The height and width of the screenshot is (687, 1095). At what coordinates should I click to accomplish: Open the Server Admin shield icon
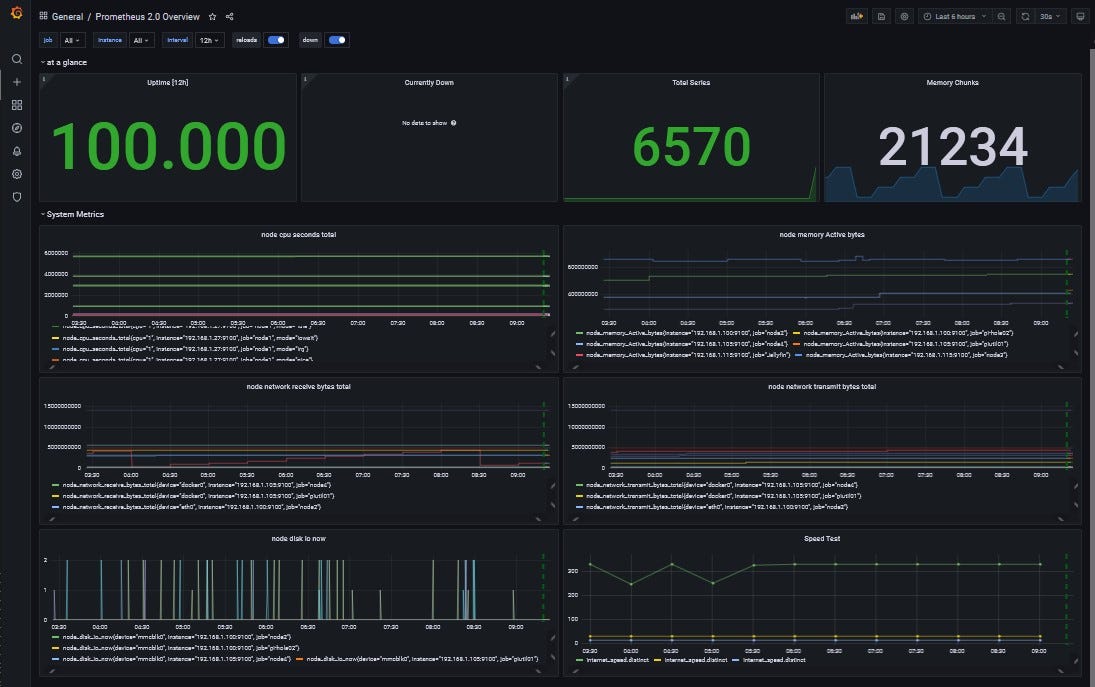(17, 197)
